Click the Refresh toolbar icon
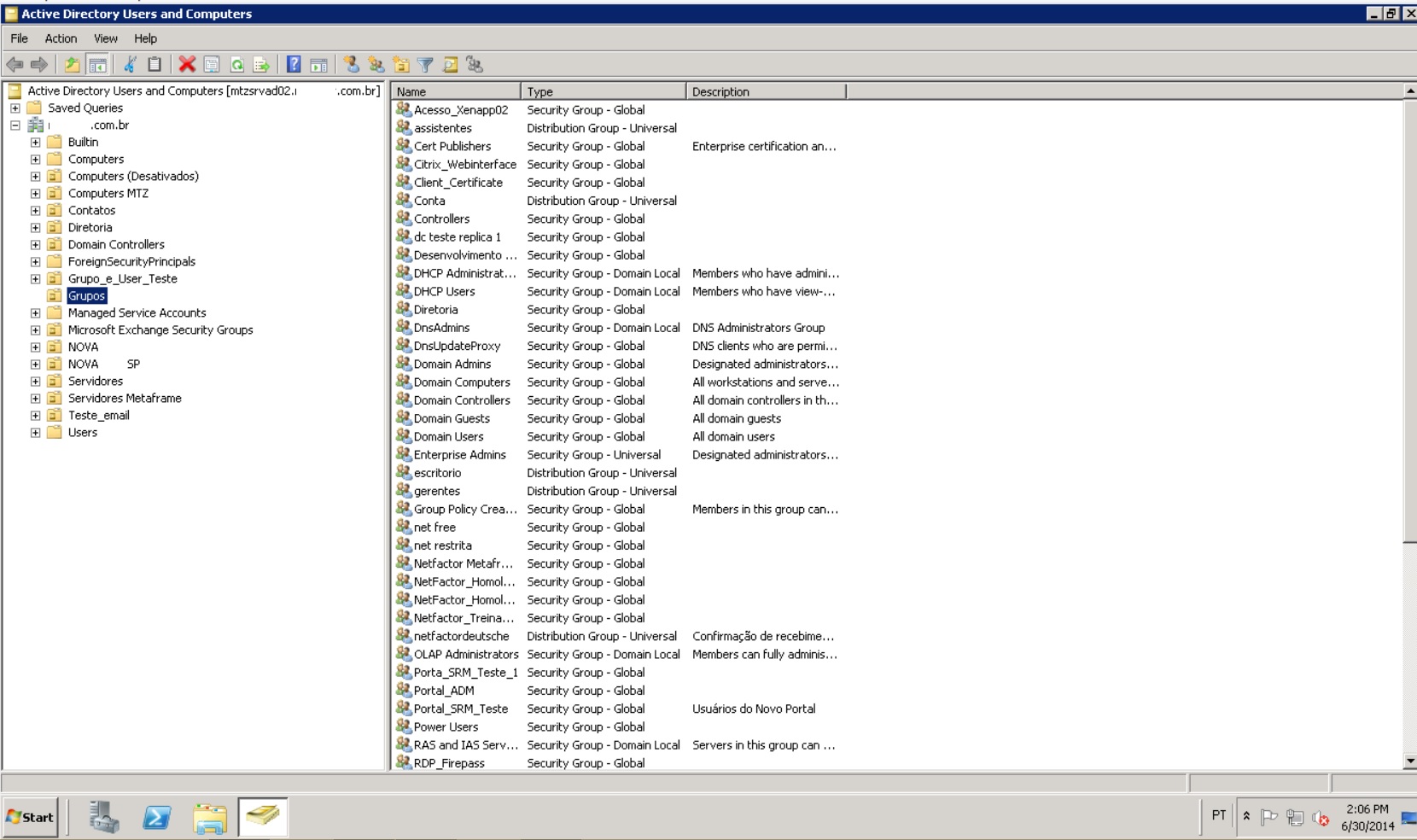The height and width of the screenshot is (840, 1417). pyautogui.click(x=236, y=65)
